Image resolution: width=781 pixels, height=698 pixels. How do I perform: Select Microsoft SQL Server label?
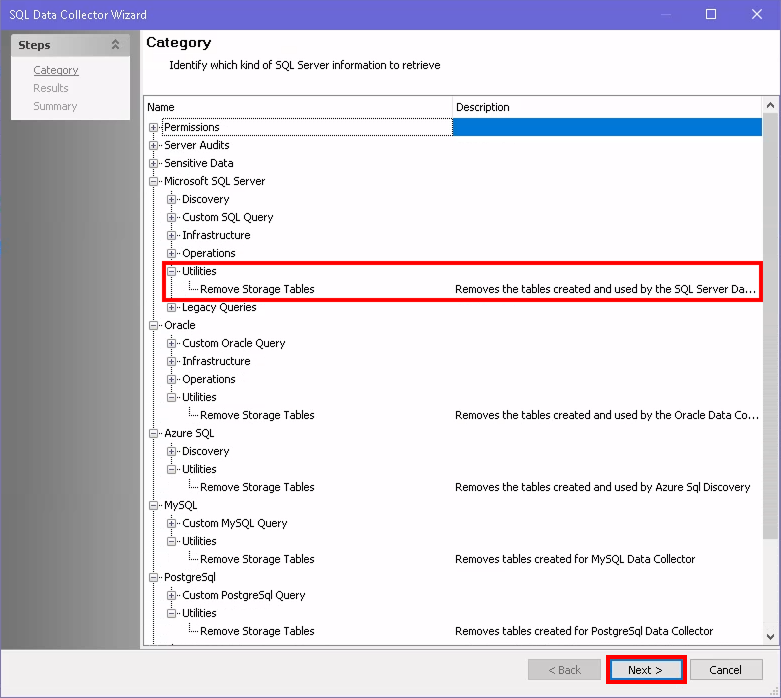point(215,181)
